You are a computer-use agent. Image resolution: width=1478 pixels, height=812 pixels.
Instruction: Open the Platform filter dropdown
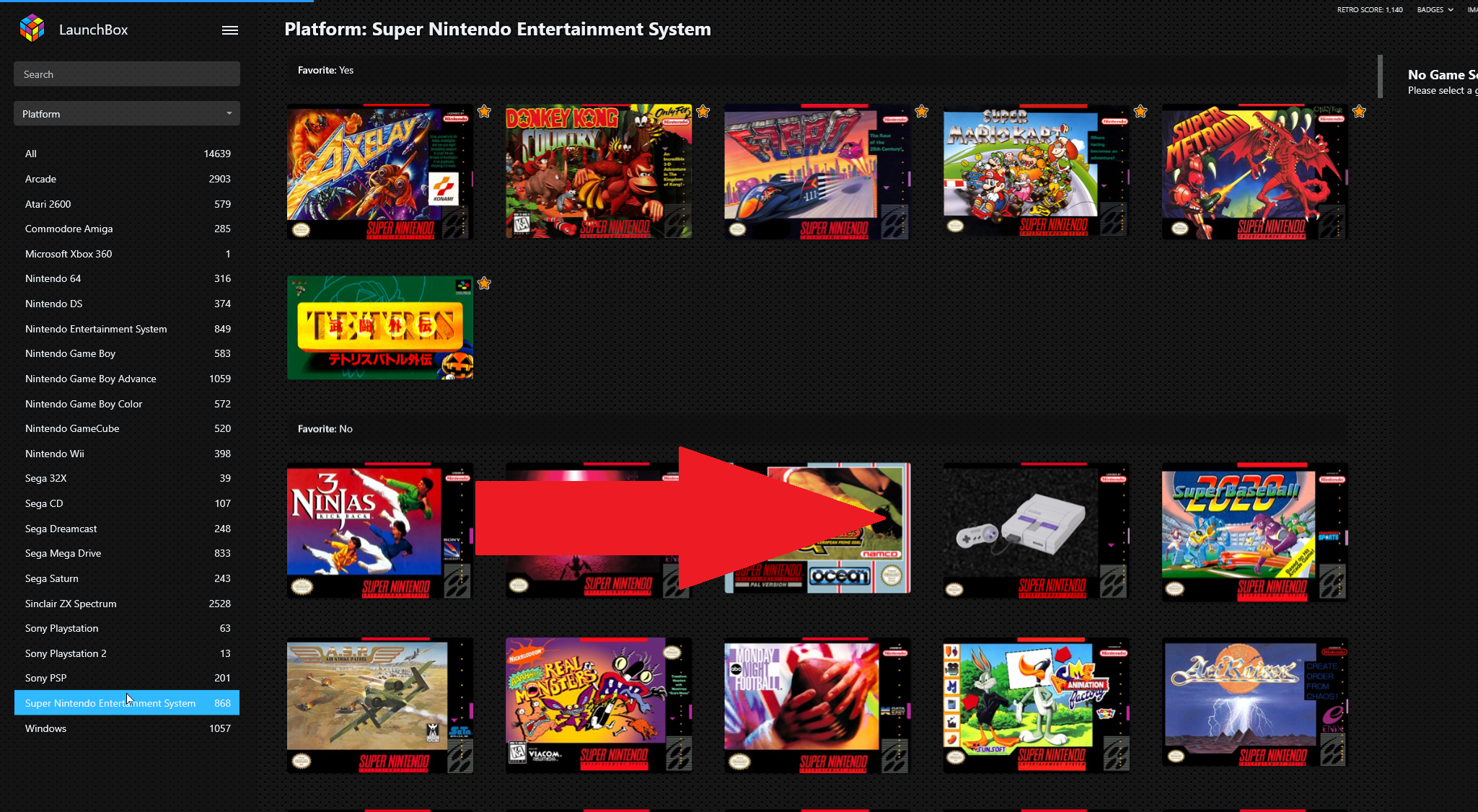tap(127, 114)
